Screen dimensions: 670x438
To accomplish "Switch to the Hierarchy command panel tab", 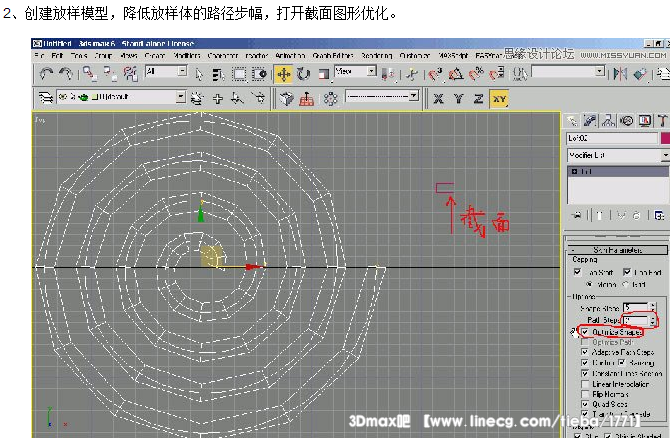I will [608, 121].
